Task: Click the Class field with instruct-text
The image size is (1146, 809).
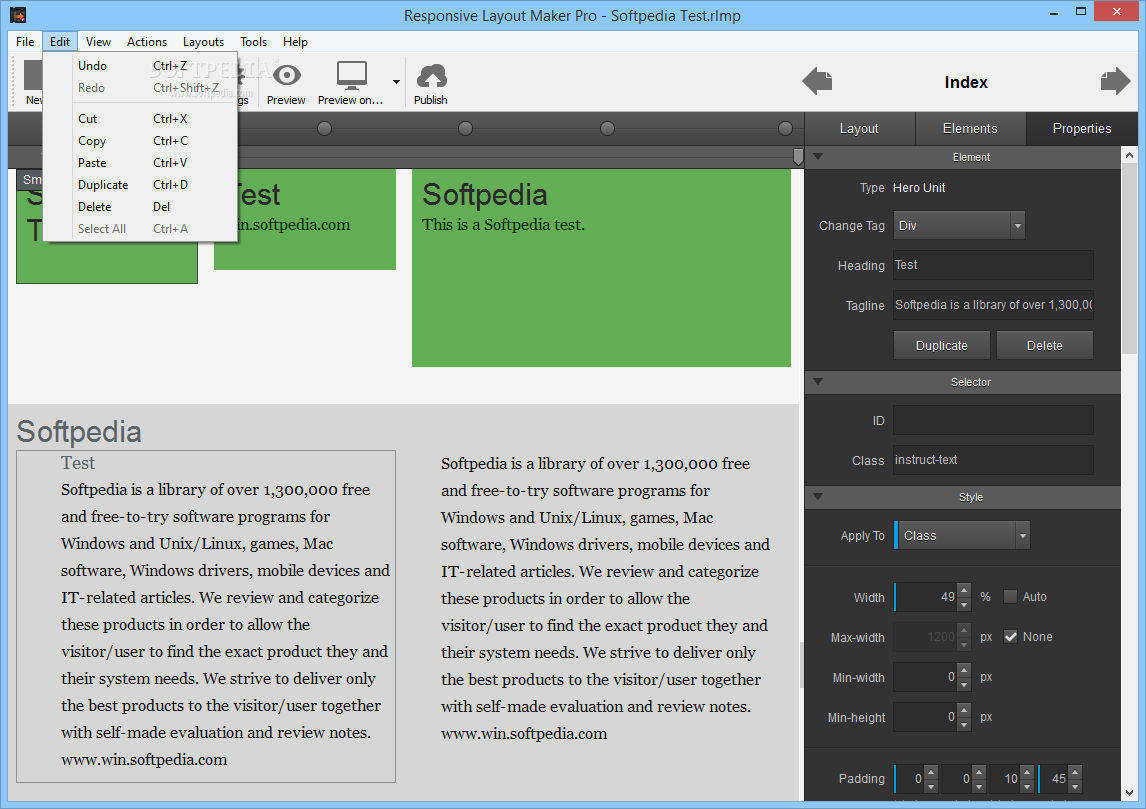Action: (993, 460)
